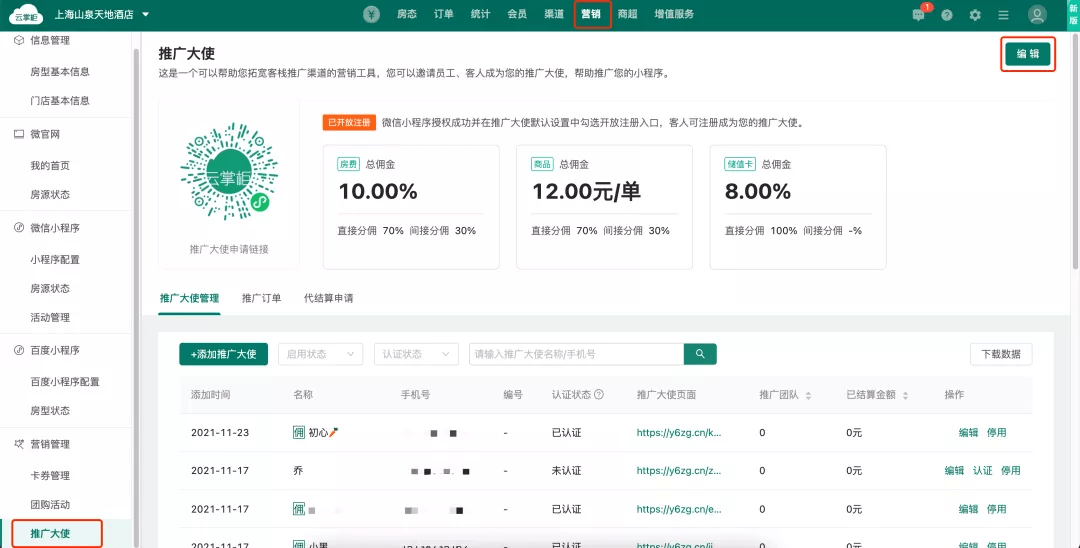
Task: Sort by 推广团队 column arrows
Action: coord(808,395)
